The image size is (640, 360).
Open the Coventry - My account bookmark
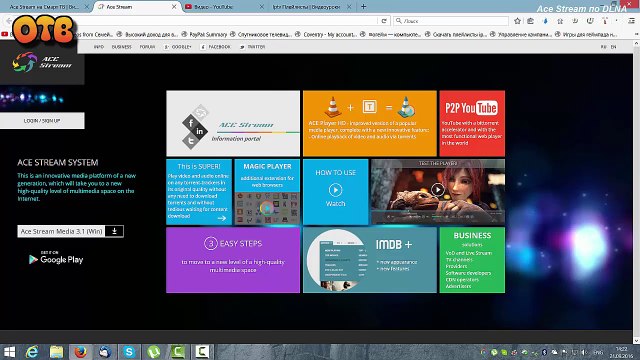pyautogui.click(x=326, y=34)
